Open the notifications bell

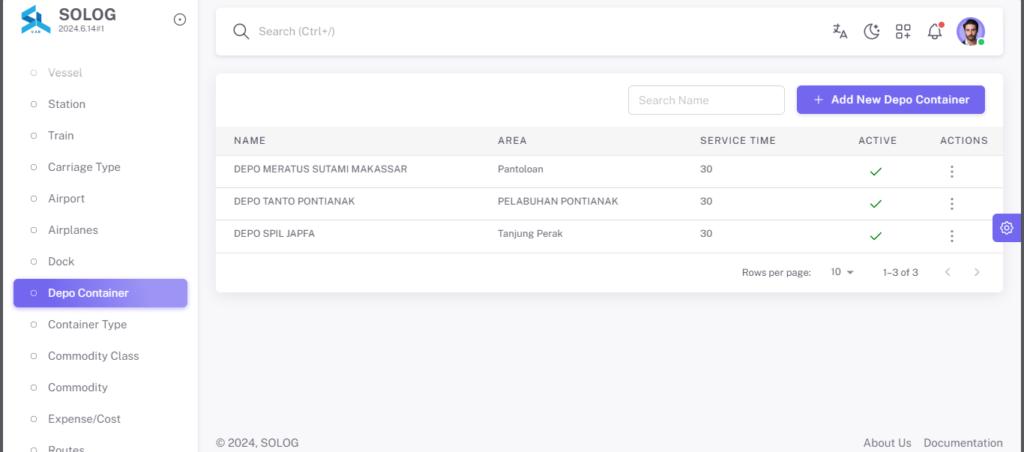[x=935, y=31]
